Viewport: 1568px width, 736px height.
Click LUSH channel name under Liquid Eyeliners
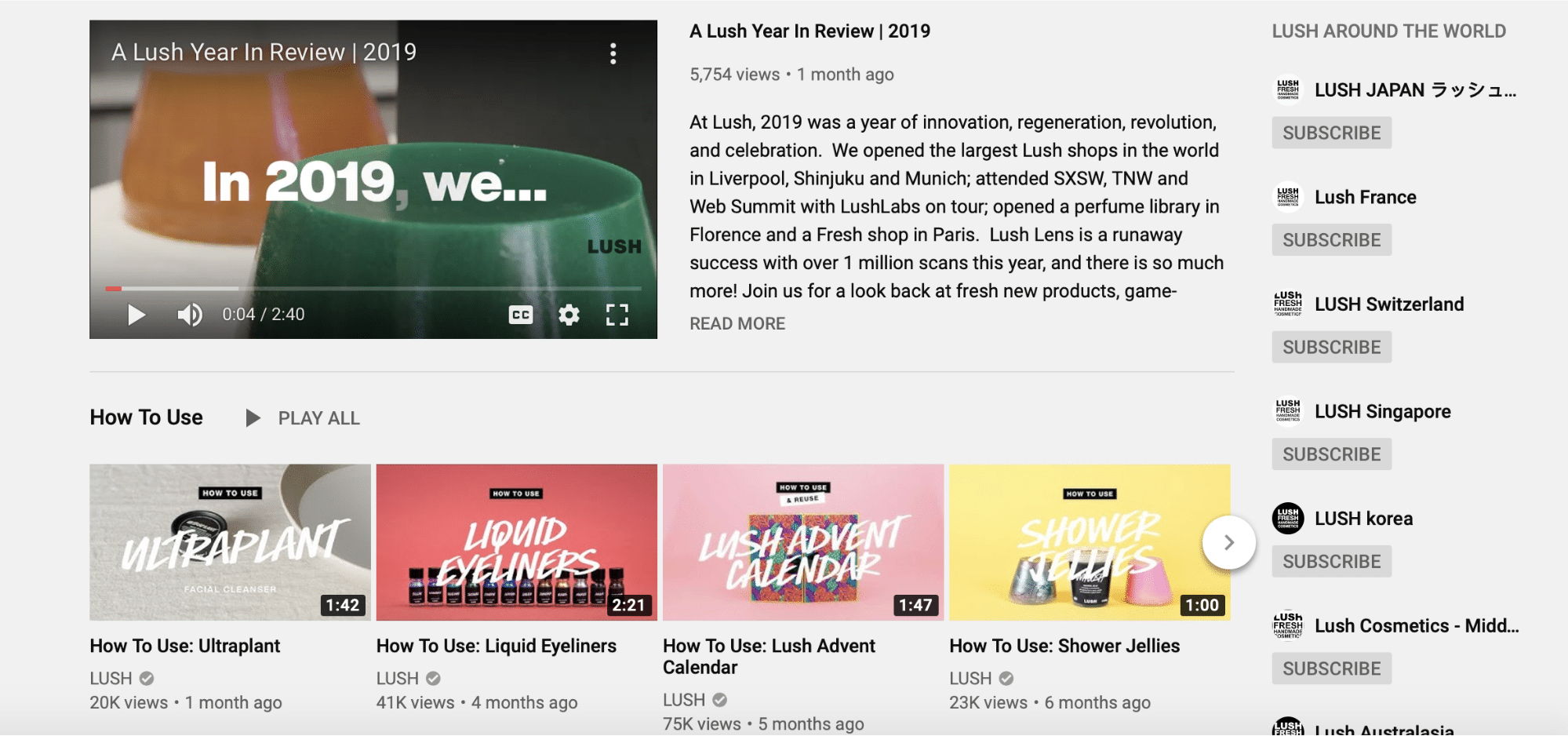[x=397, y=678]
